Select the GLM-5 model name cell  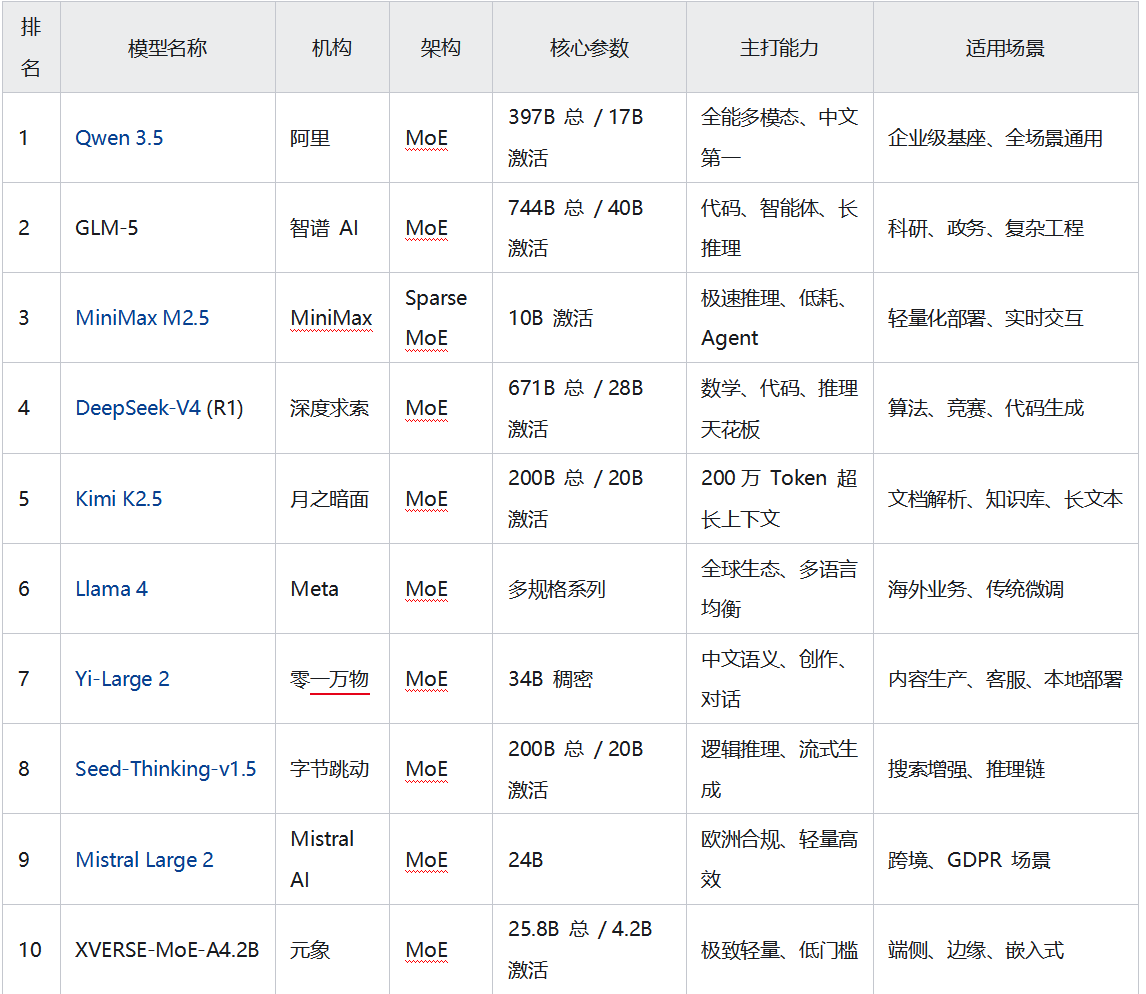pos(168,228)
